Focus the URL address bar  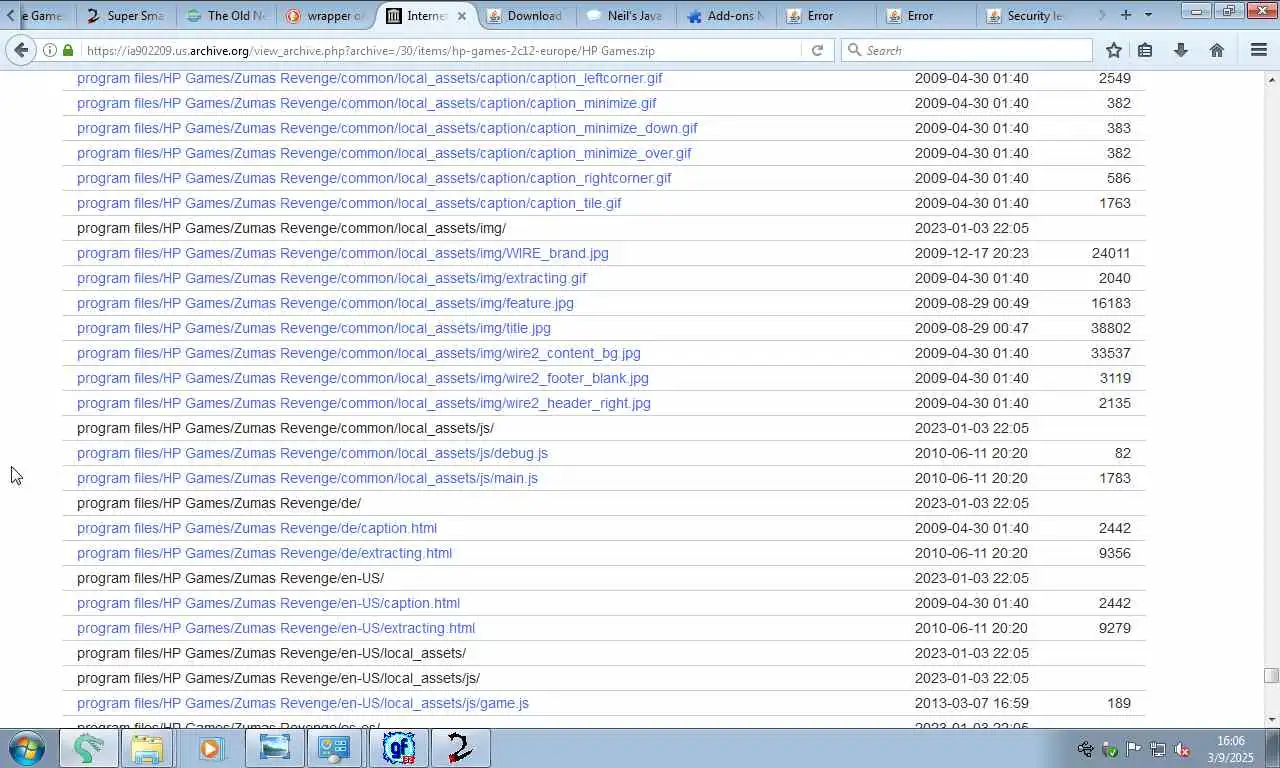pyautogui.click(x=440, y=50)
